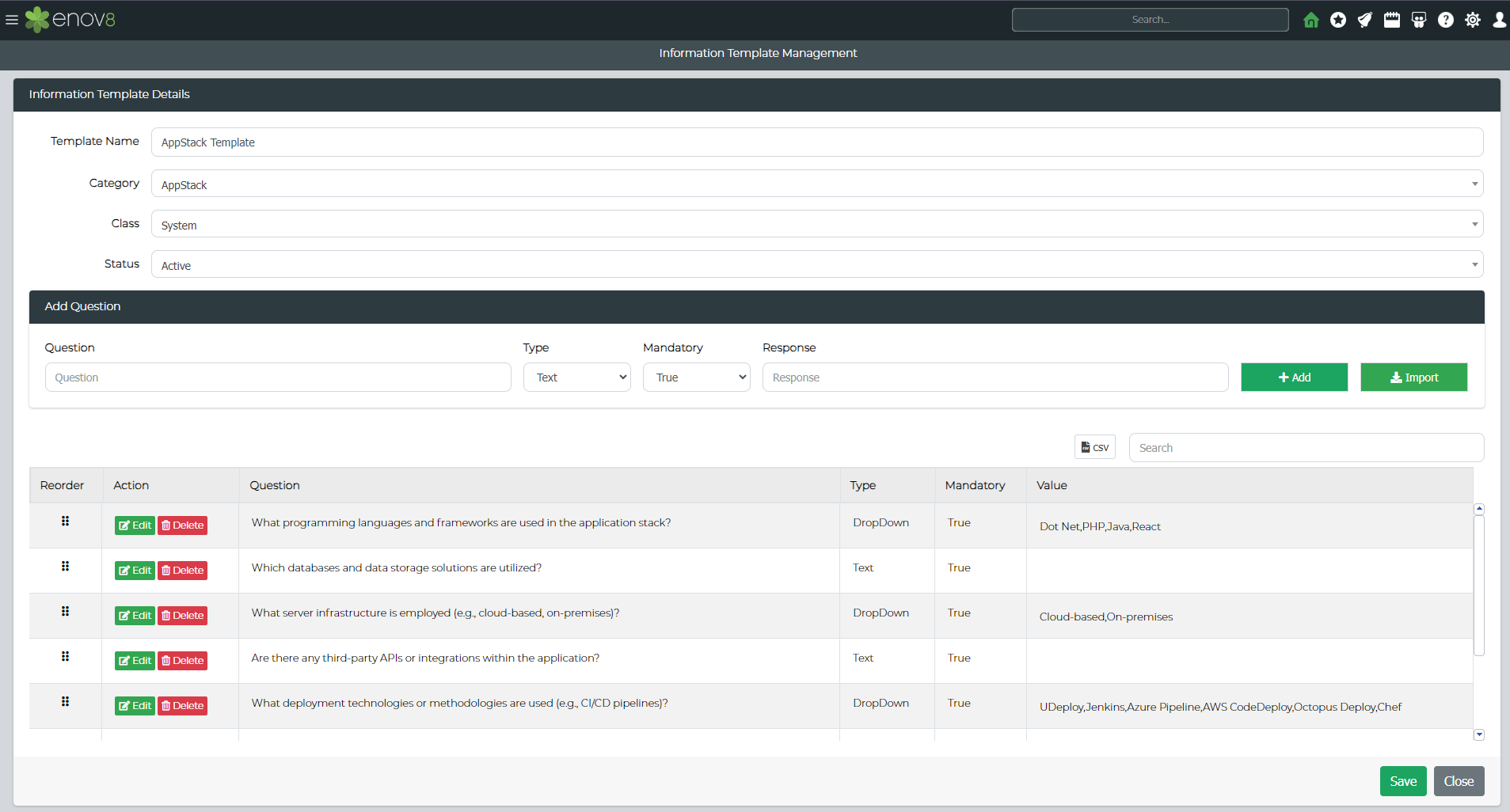This screenshot has width=1510, height=812.
Task: Select value starting 'UDeploy,Jenkins,Azure Pipeline'
Action: pyautogui.click(x=1220, y=707)
